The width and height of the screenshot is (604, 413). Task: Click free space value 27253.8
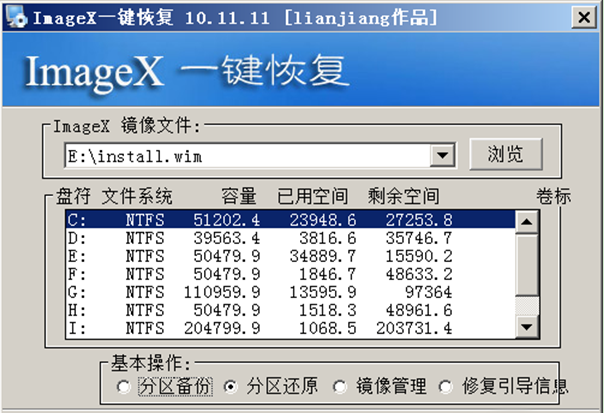419,220
